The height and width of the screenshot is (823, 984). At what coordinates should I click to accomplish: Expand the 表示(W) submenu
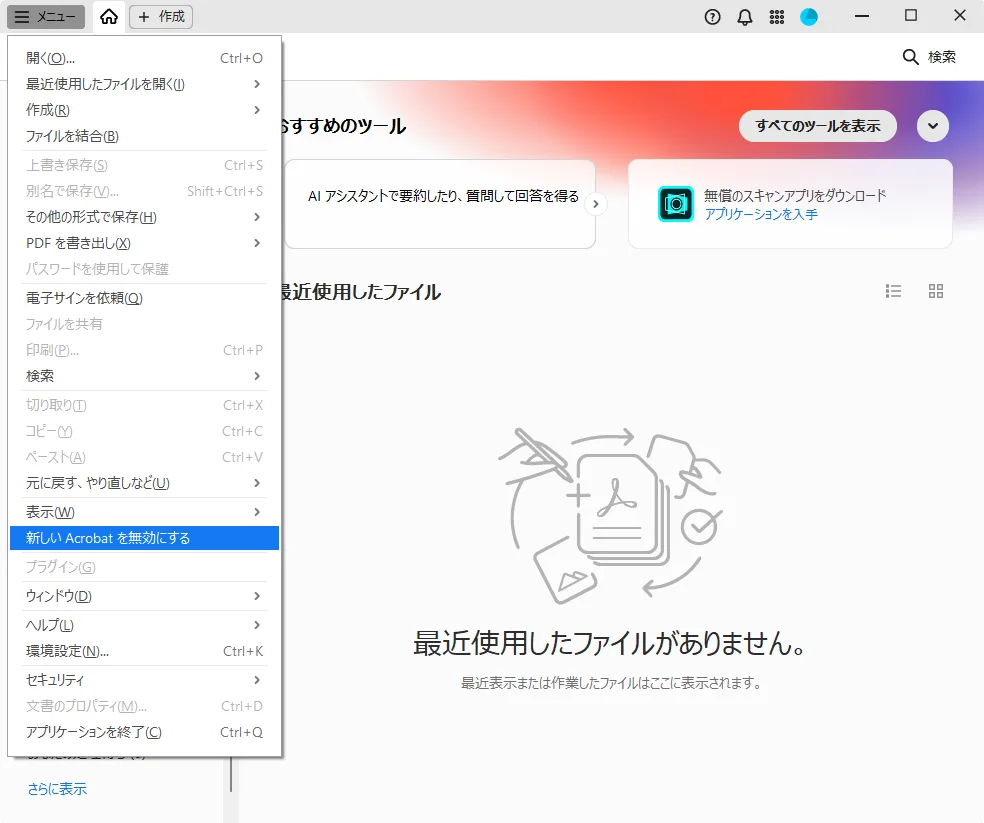tap(144, 512)
